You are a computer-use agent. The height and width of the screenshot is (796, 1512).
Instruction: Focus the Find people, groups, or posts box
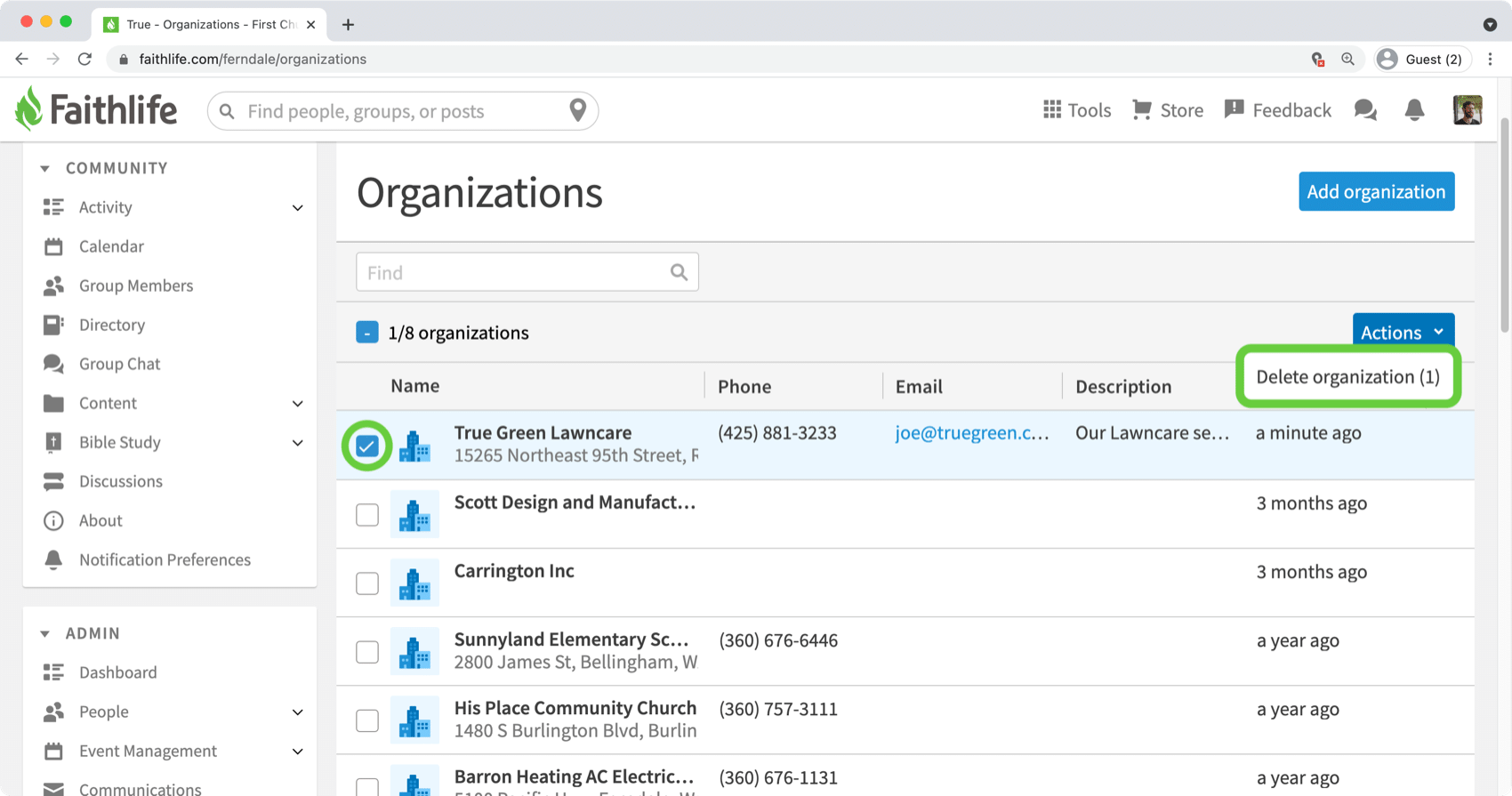[x=403, y=110]
